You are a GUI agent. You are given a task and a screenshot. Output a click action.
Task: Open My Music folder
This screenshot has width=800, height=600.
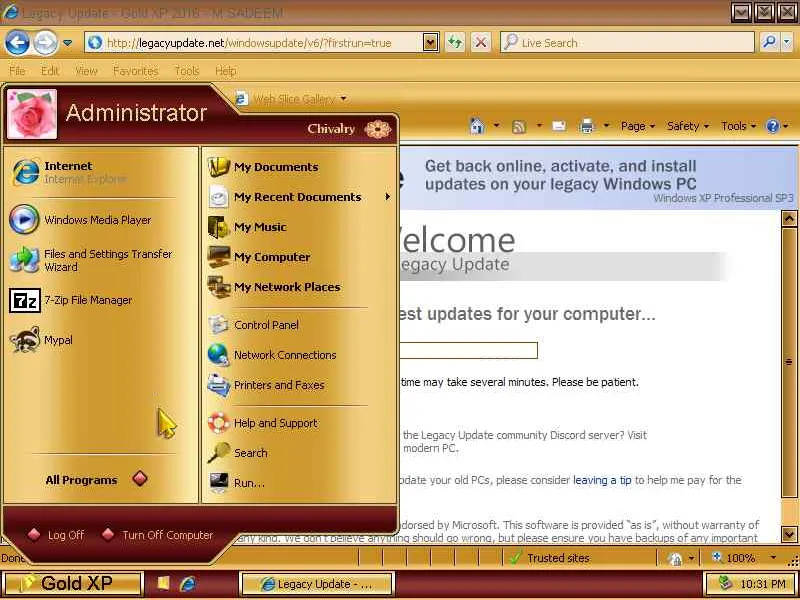coord(300,227)
